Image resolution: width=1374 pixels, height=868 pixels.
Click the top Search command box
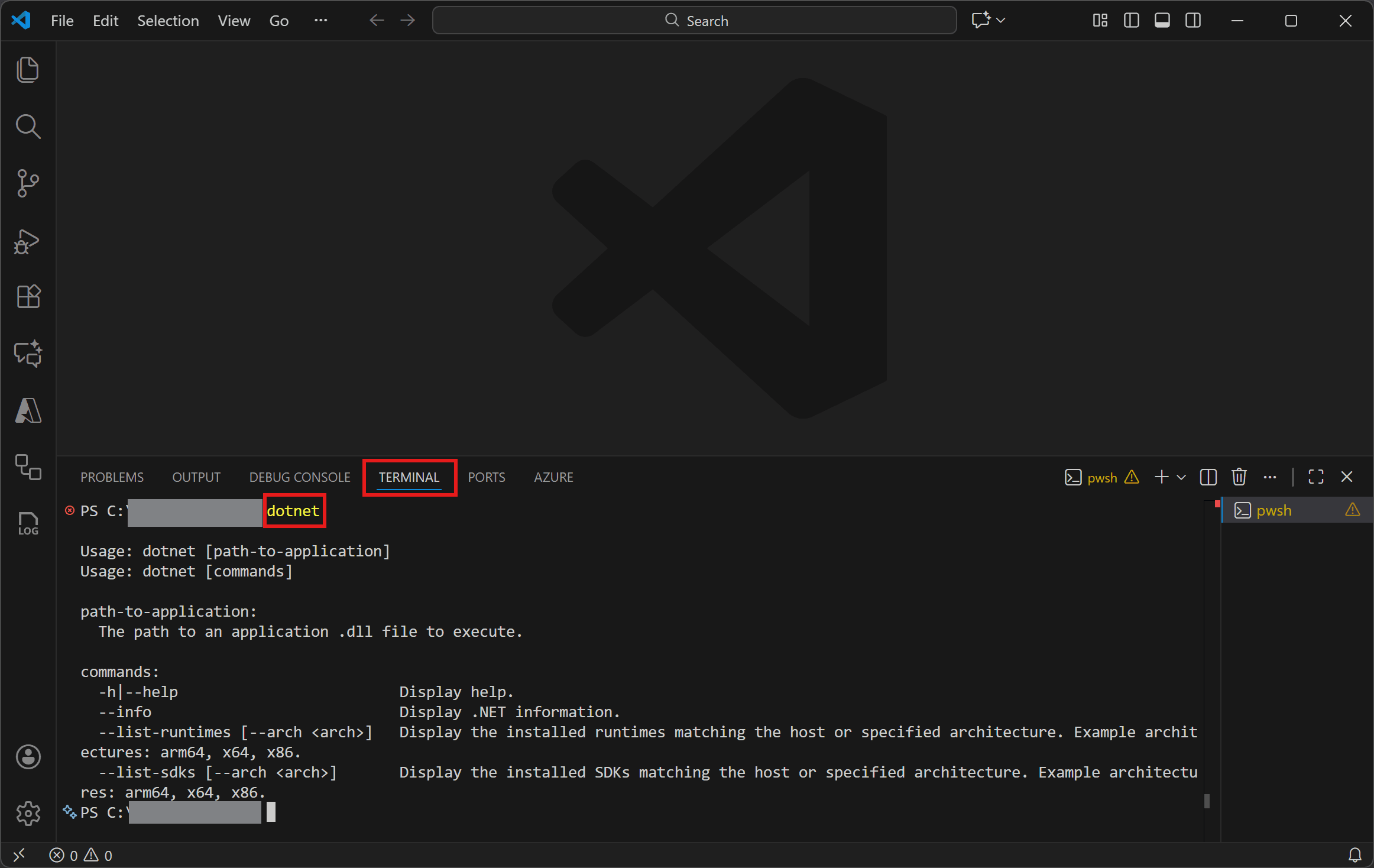point(695,21)
